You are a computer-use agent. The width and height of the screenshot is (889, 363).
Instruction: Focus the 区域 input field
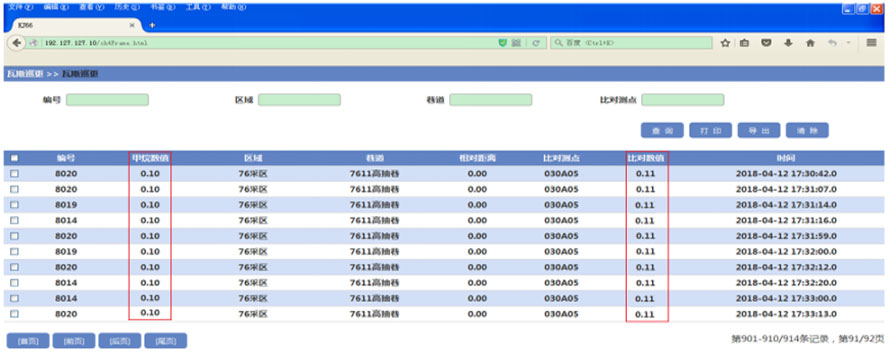299,100
